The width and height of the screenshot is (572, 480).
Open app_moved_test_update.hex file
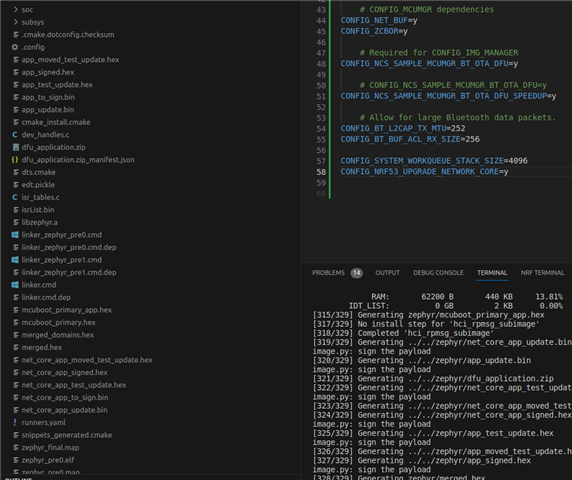click(70, 59)
